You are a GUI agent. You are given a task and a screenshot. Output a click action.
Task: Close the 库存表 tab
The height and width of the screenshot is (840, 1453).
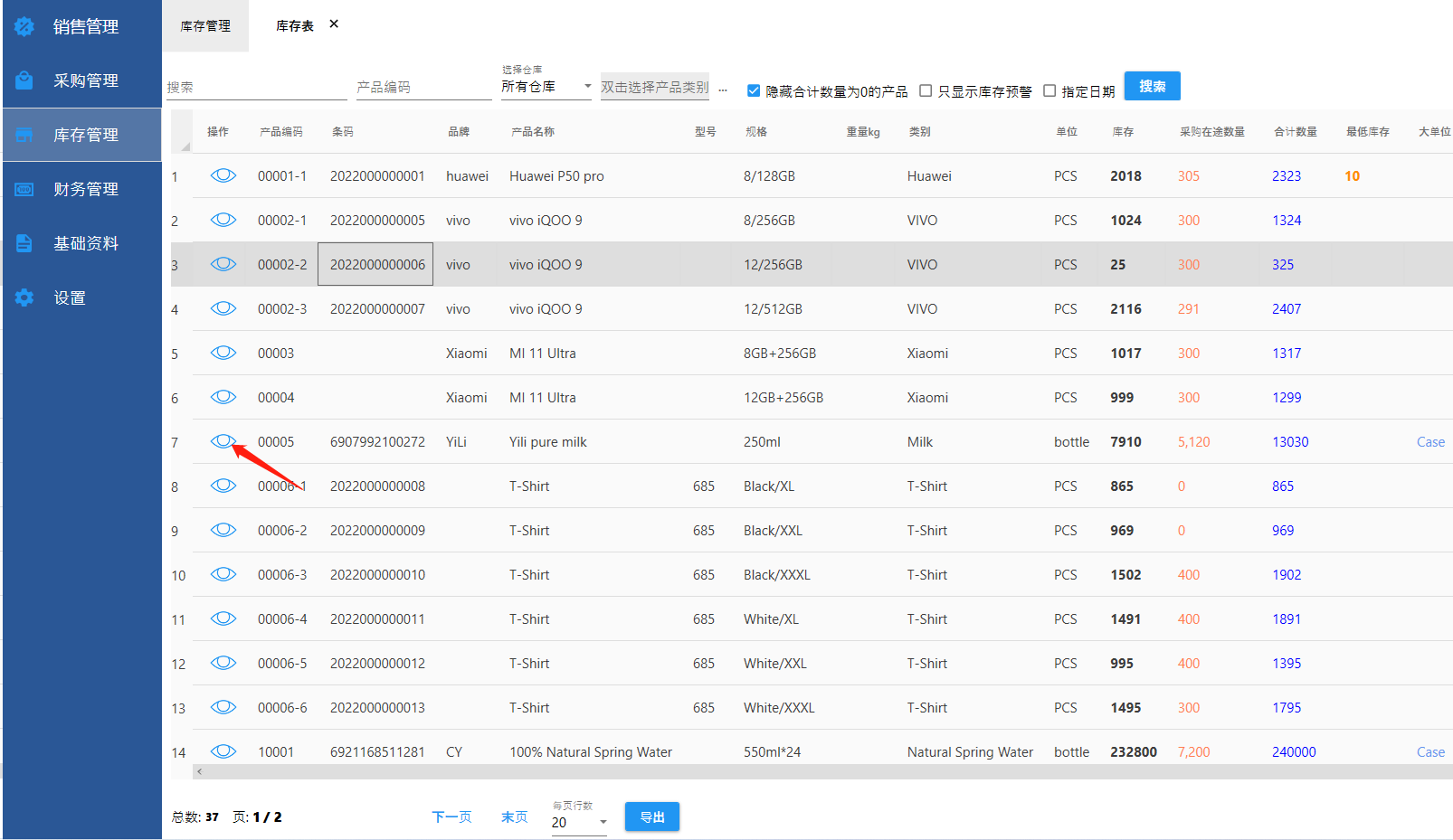(334, 24)
